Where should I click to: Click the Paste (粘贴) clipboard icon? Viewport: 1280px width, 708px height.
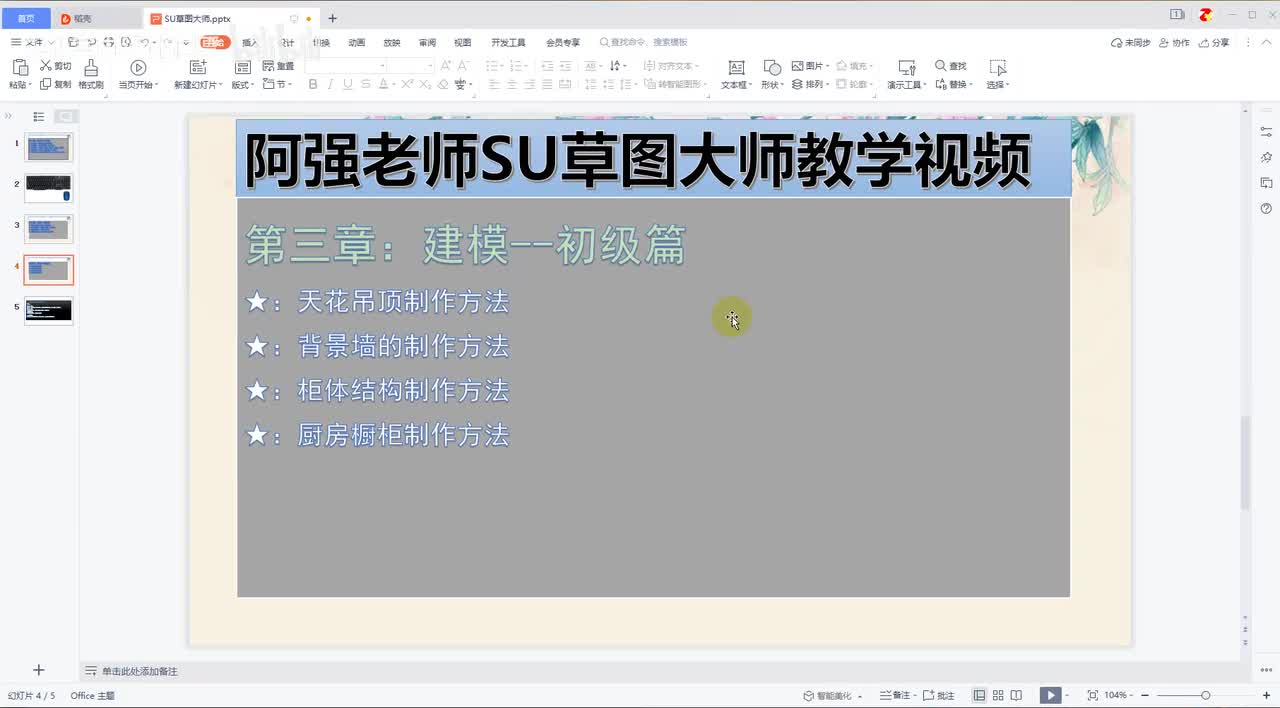(18, 67)
